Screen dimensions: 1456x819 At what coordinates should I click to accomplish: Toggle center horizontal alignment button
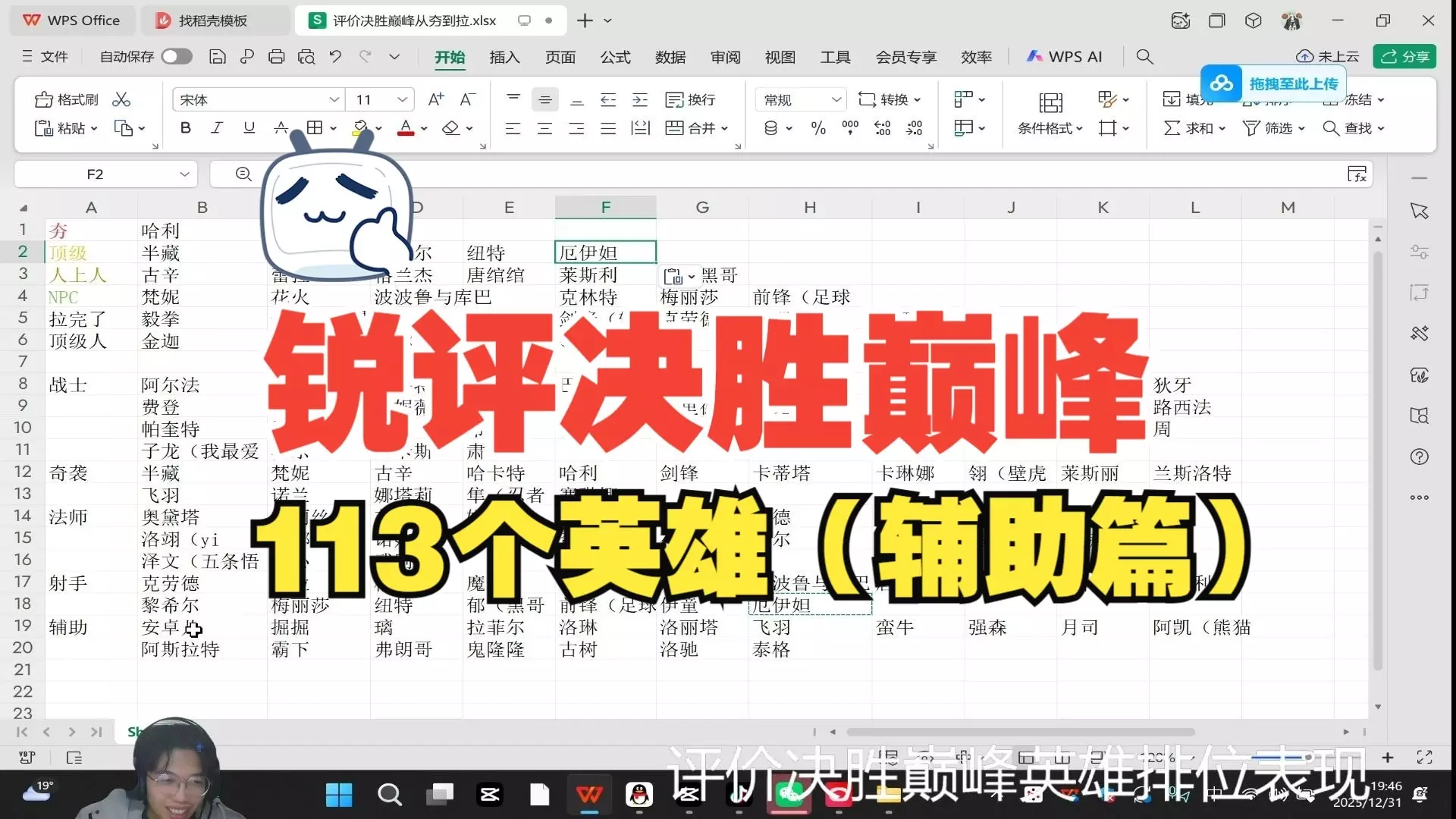(x=544, y=128)
